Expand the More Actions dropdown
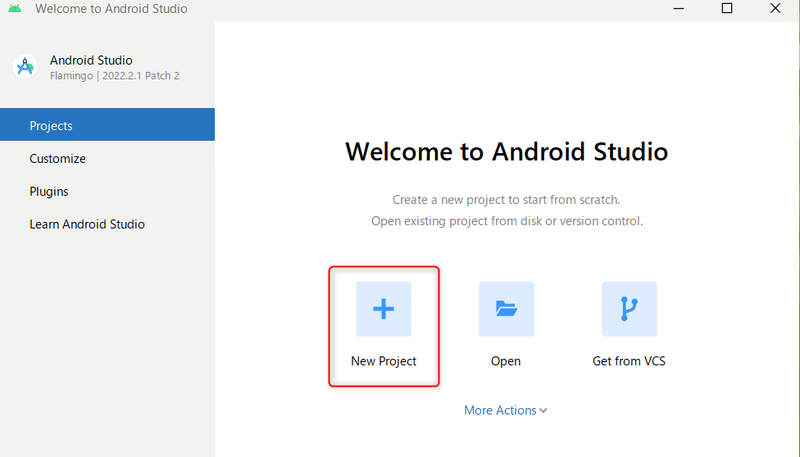 [x=506, y=410]
